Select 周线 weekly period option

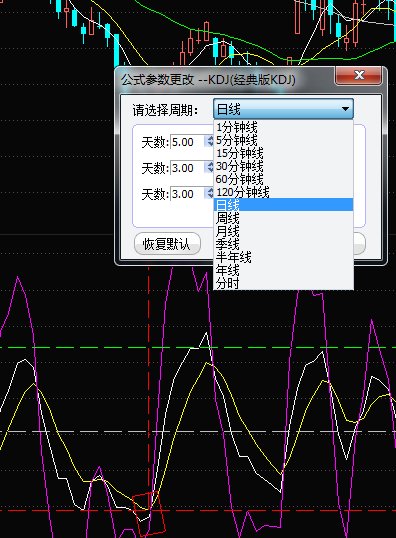point(283,218)
